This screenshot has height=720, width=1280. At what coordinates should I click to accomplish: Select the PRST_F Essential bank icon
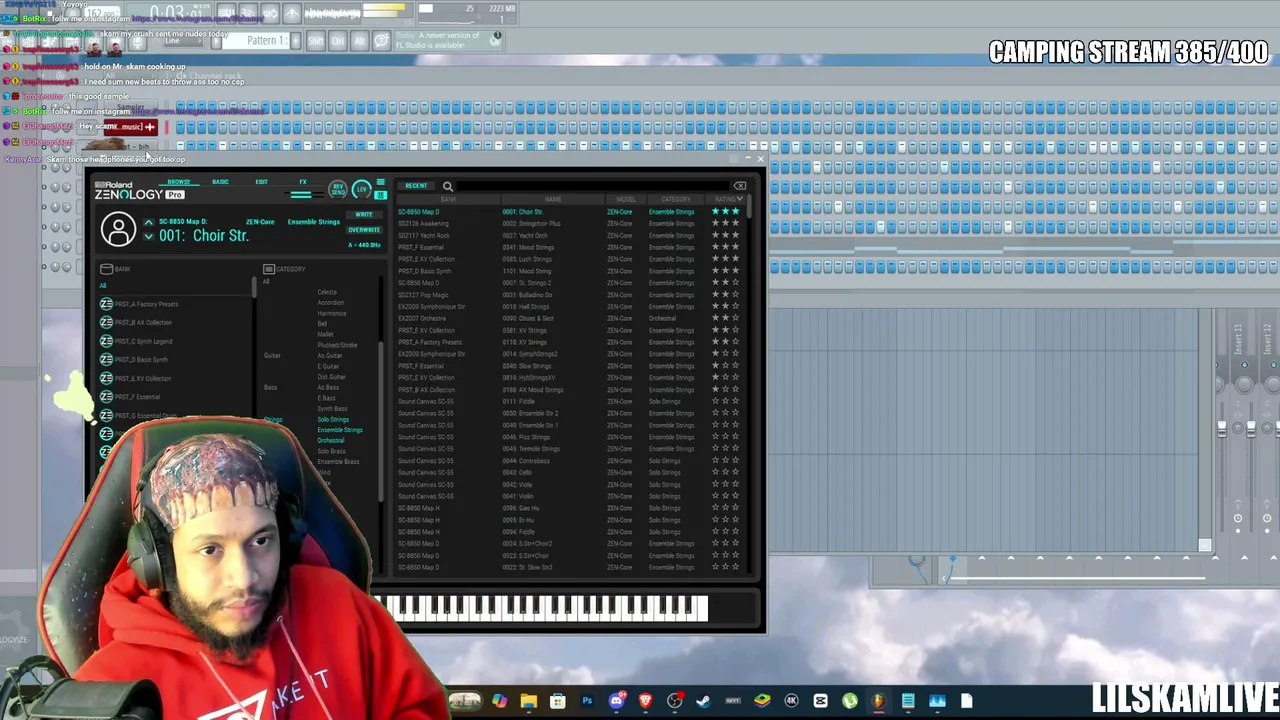click(106, 397)
